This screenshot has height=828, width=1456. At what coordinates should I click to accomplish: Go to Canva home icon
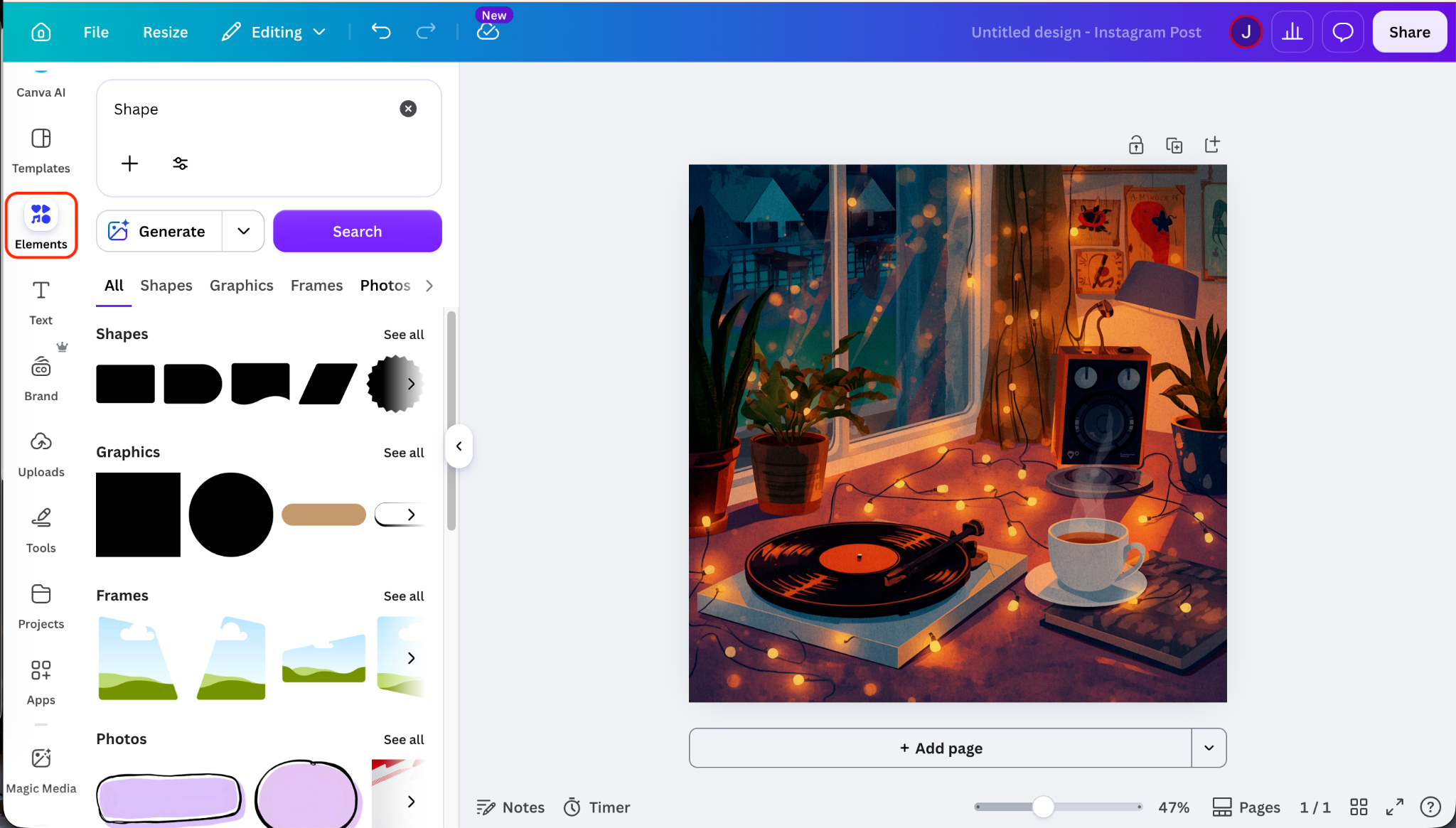pyautogui.click(x=41, y=32)
